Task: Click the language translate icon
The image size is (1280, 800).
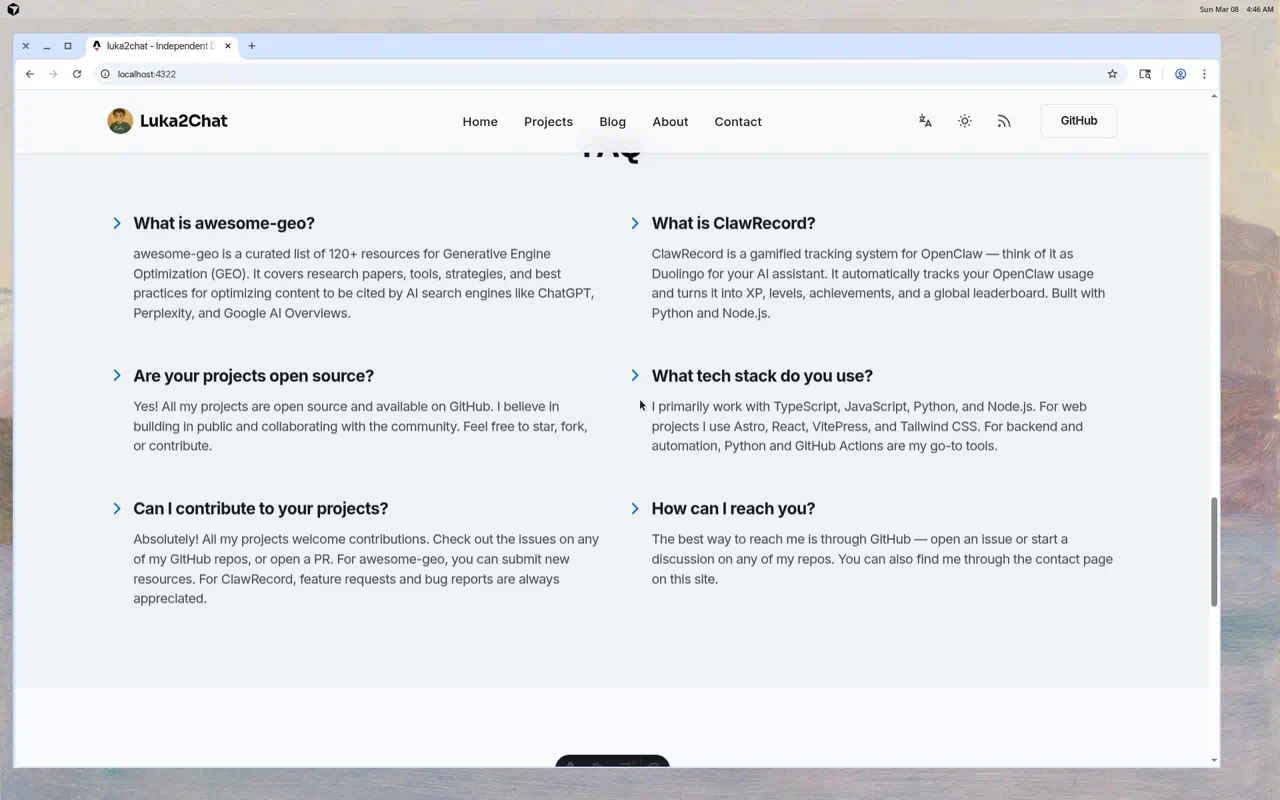Action: 925,121
